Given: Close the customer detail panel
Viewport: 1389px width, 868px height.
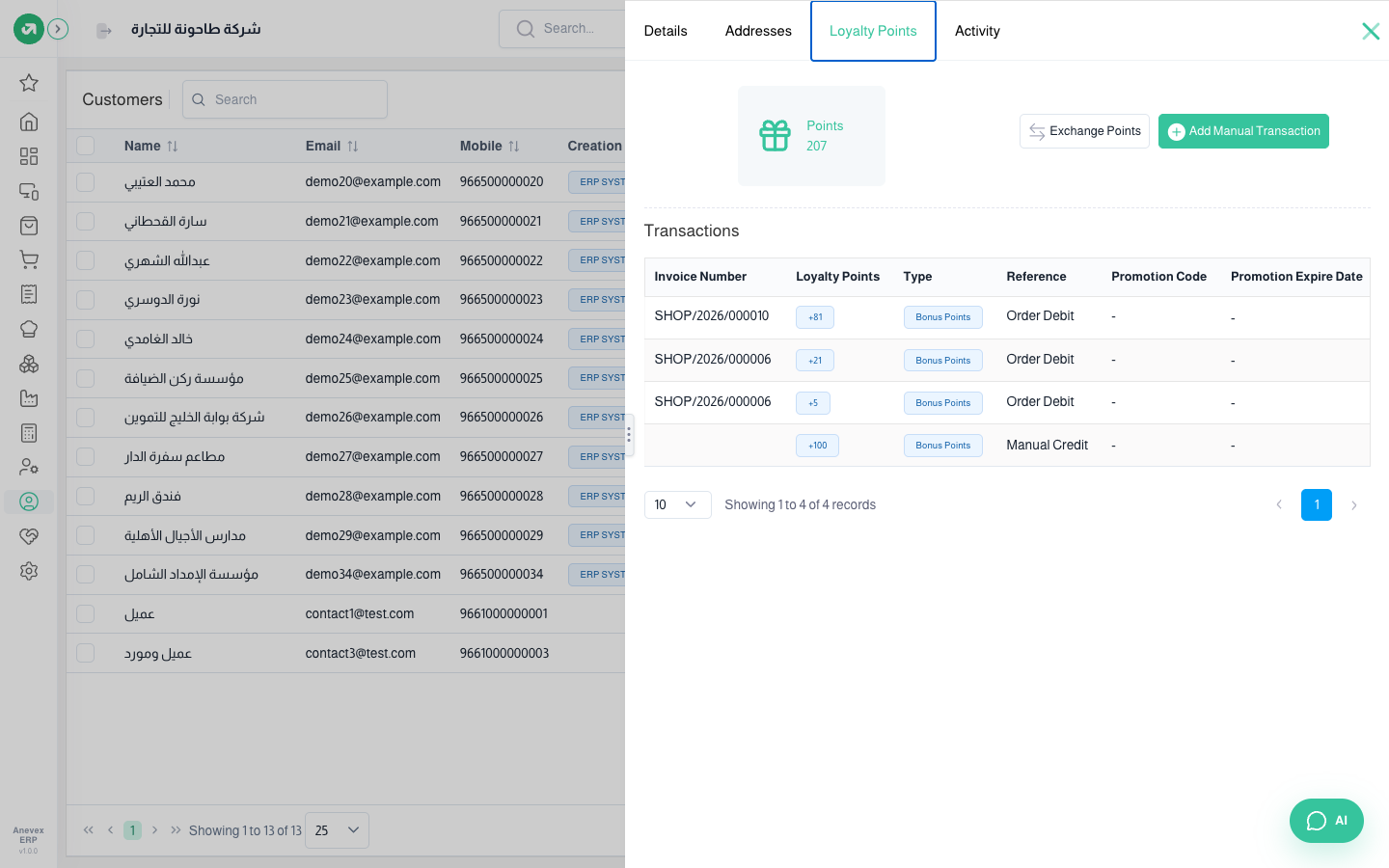Looking at the screenshot, I should coord(1371,31).
